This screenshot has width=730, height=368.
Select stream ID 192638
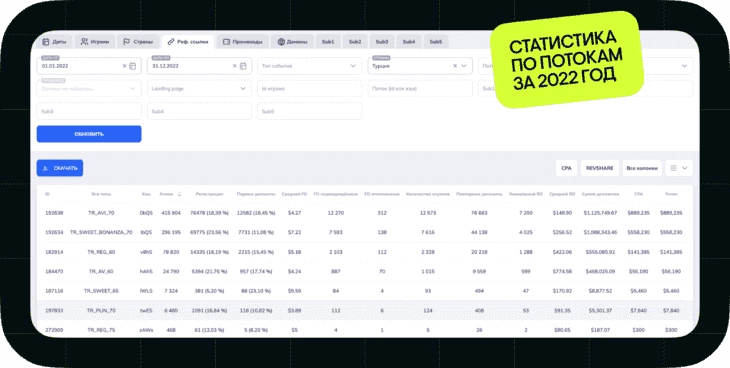click(54, 213)
